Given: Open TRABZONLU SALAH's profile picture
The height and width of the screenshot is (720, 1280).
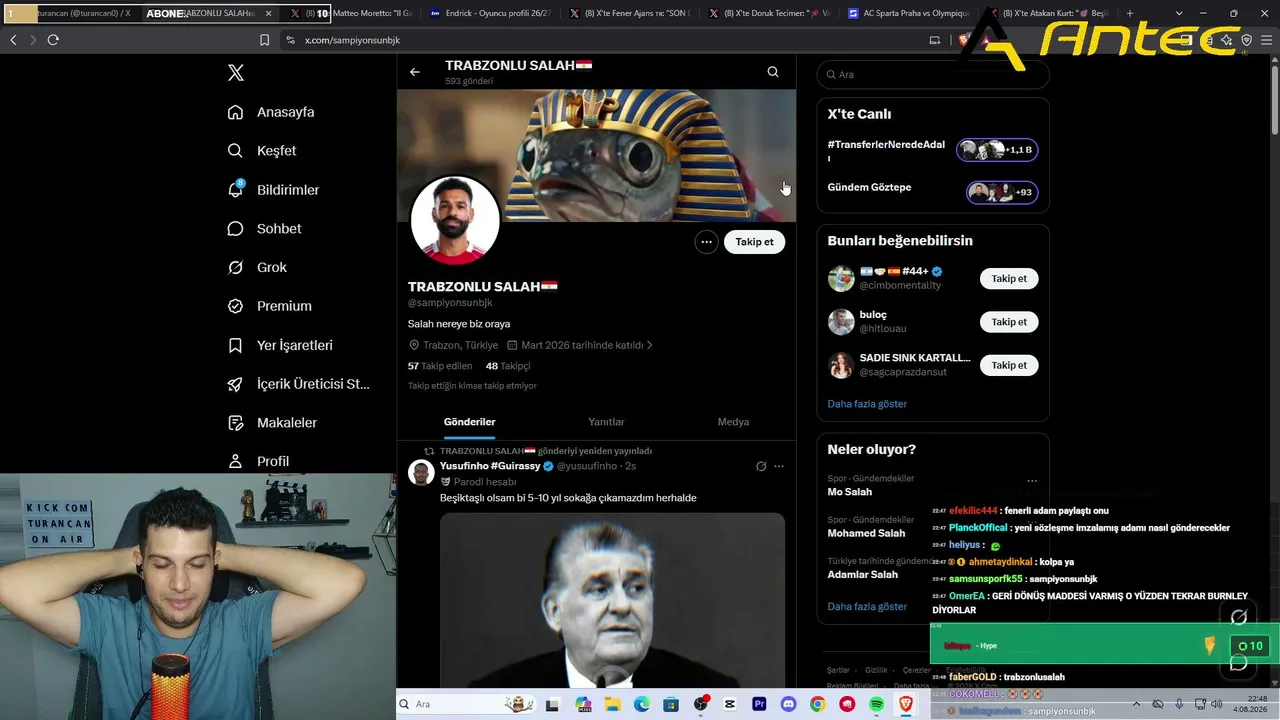Looking at the screenshot, I should [x=455, y=220].
